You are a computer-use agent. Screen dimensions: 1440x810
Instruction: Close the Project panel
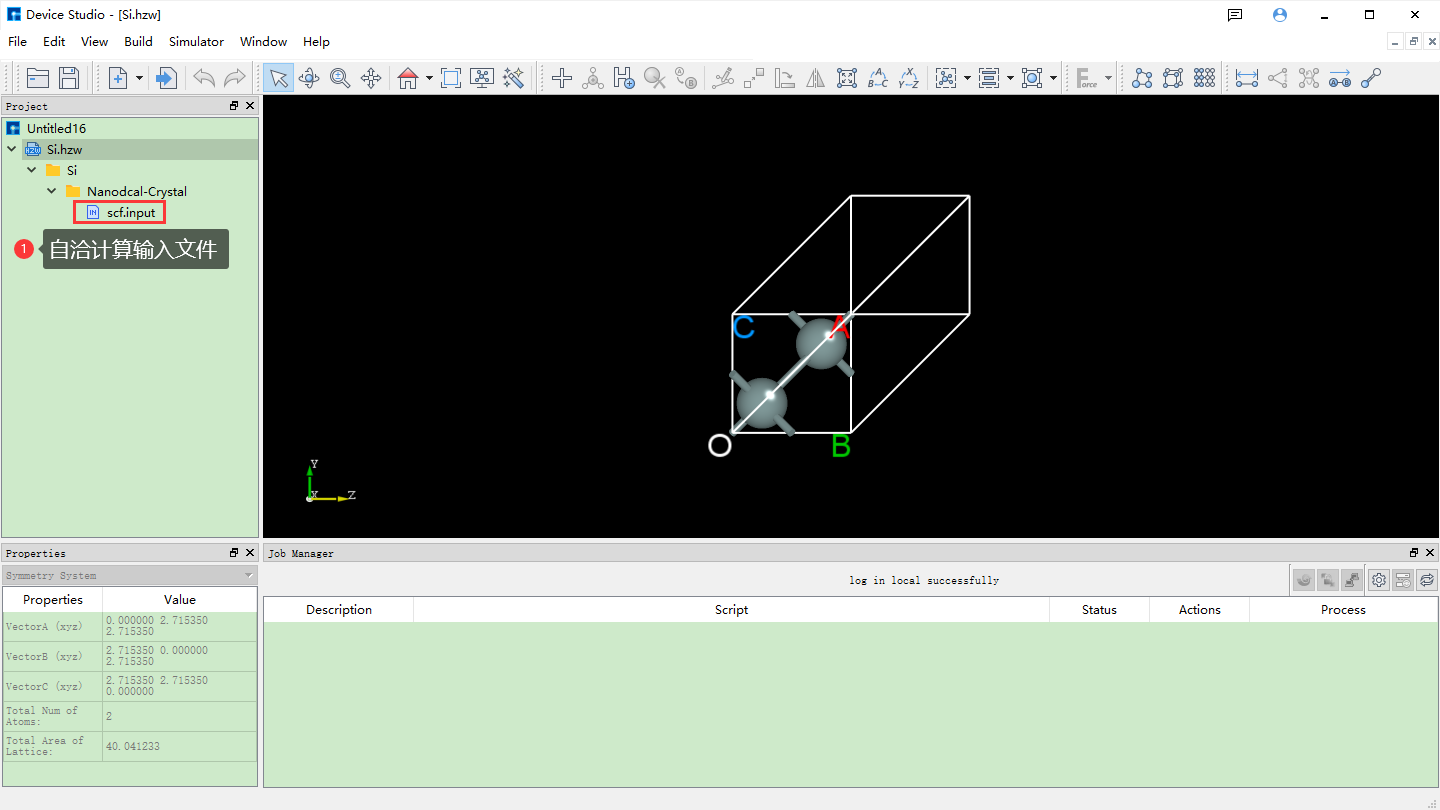coord(250,106)
